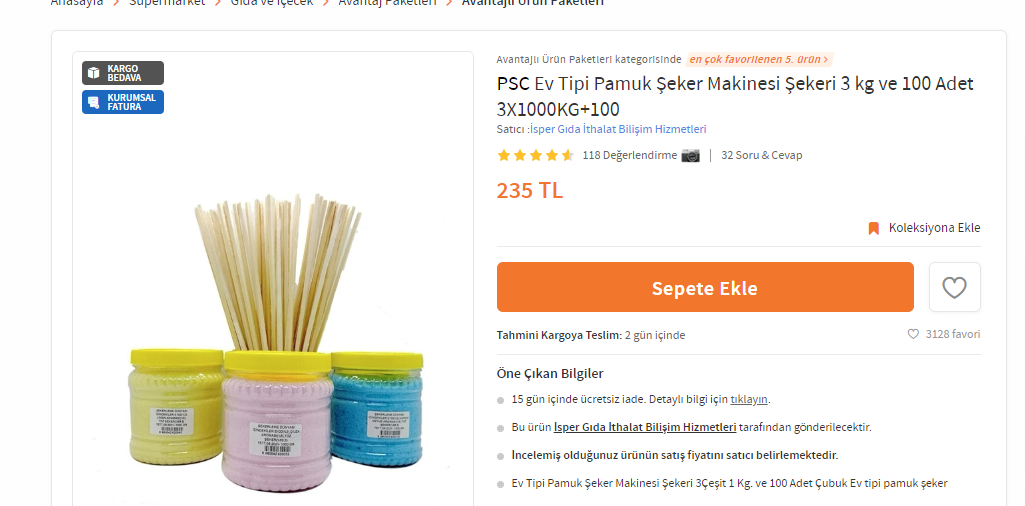Screen dimensions: 1025x506
Task: Click the Koleksiyona Ekle bookmark icon
Action: pos(873,228)
